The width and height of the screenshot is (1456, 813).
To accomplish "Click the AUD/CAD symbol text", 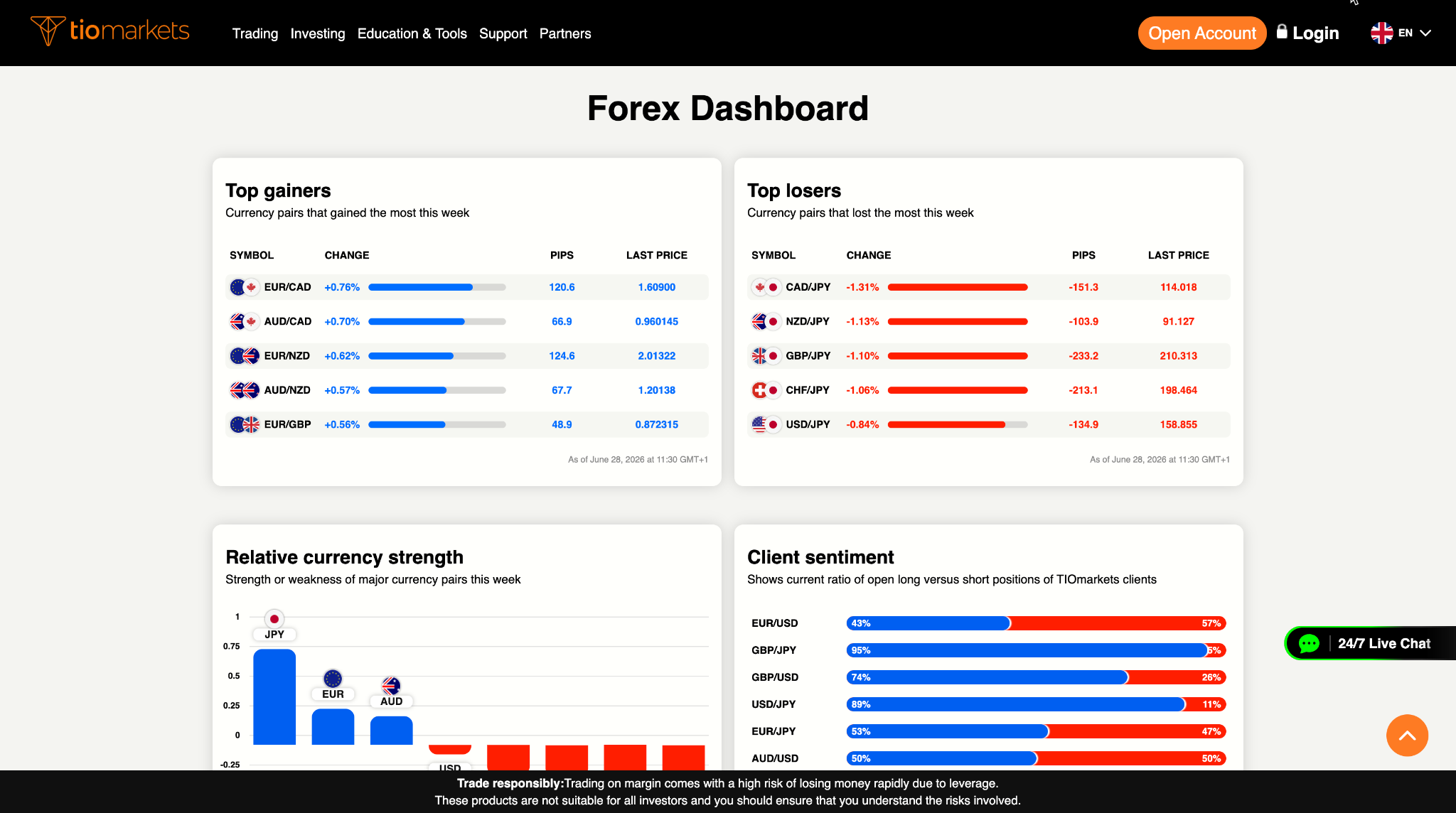I will [x=288, y=321].
